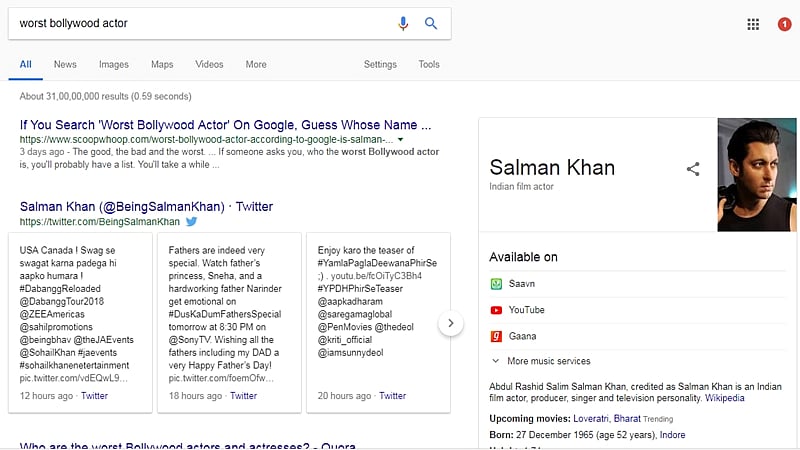Viewport: 800px width, 450px height.
Task: Switch to the News tab
Action: [x=65, y=64]
